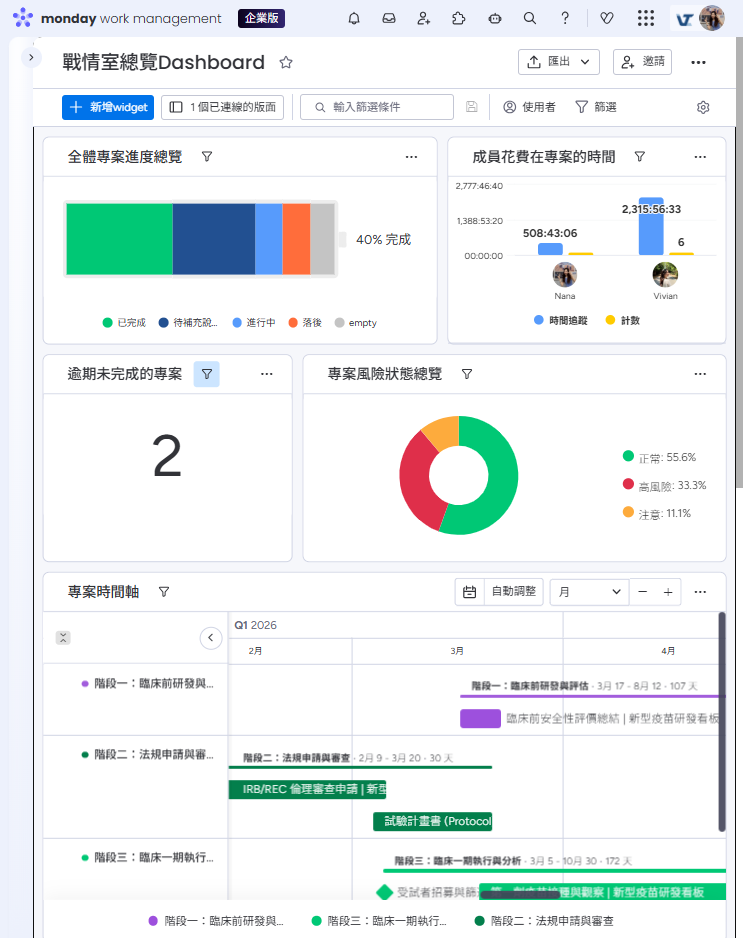Toggle 正常 55.6% legend entry
This screenshot has height=938, width=743.
click(659, 458)
